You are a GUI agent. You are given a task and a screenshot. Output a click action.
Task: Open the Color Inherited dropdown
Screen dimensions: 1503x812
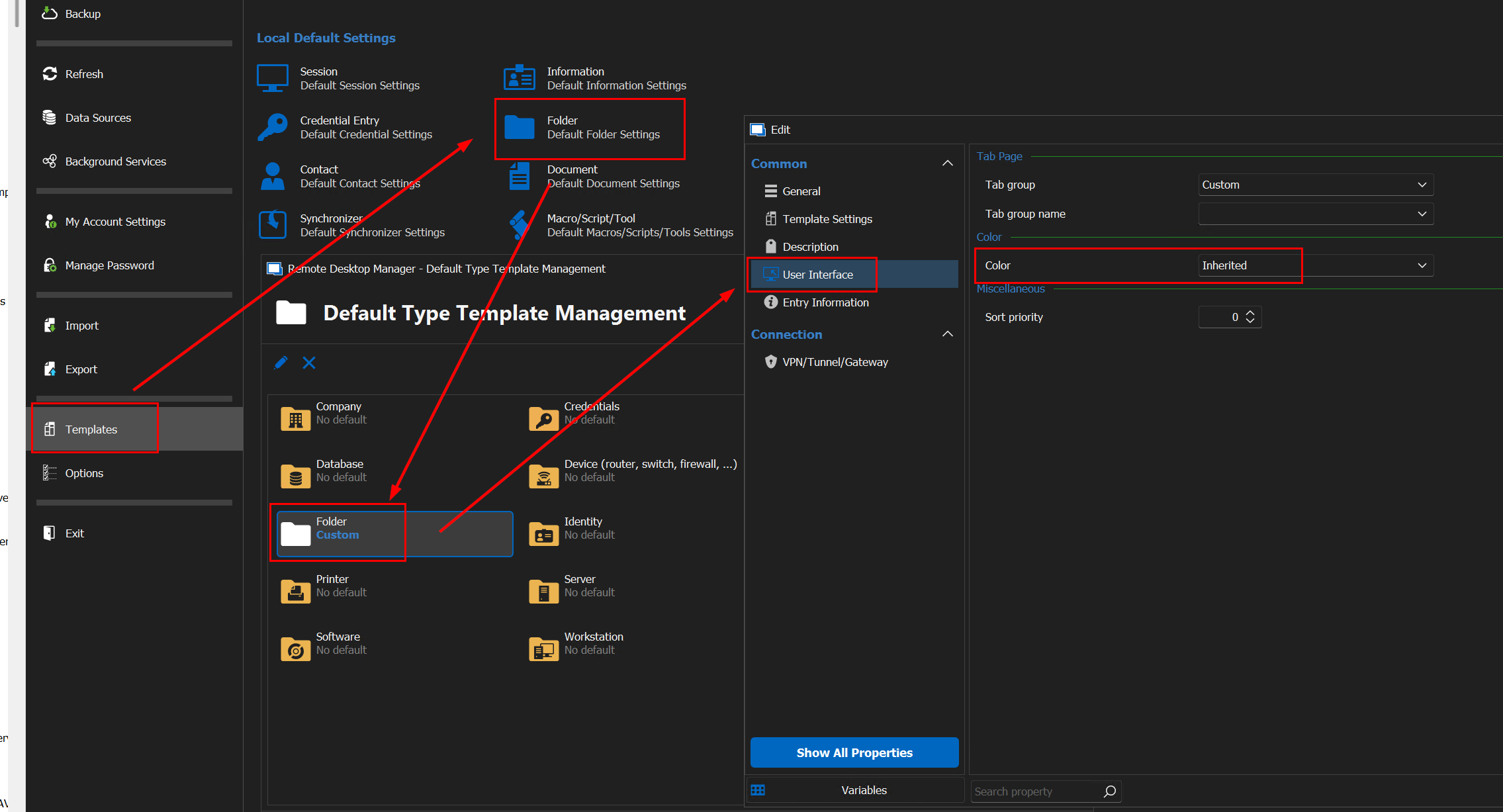coord(1316,265)
